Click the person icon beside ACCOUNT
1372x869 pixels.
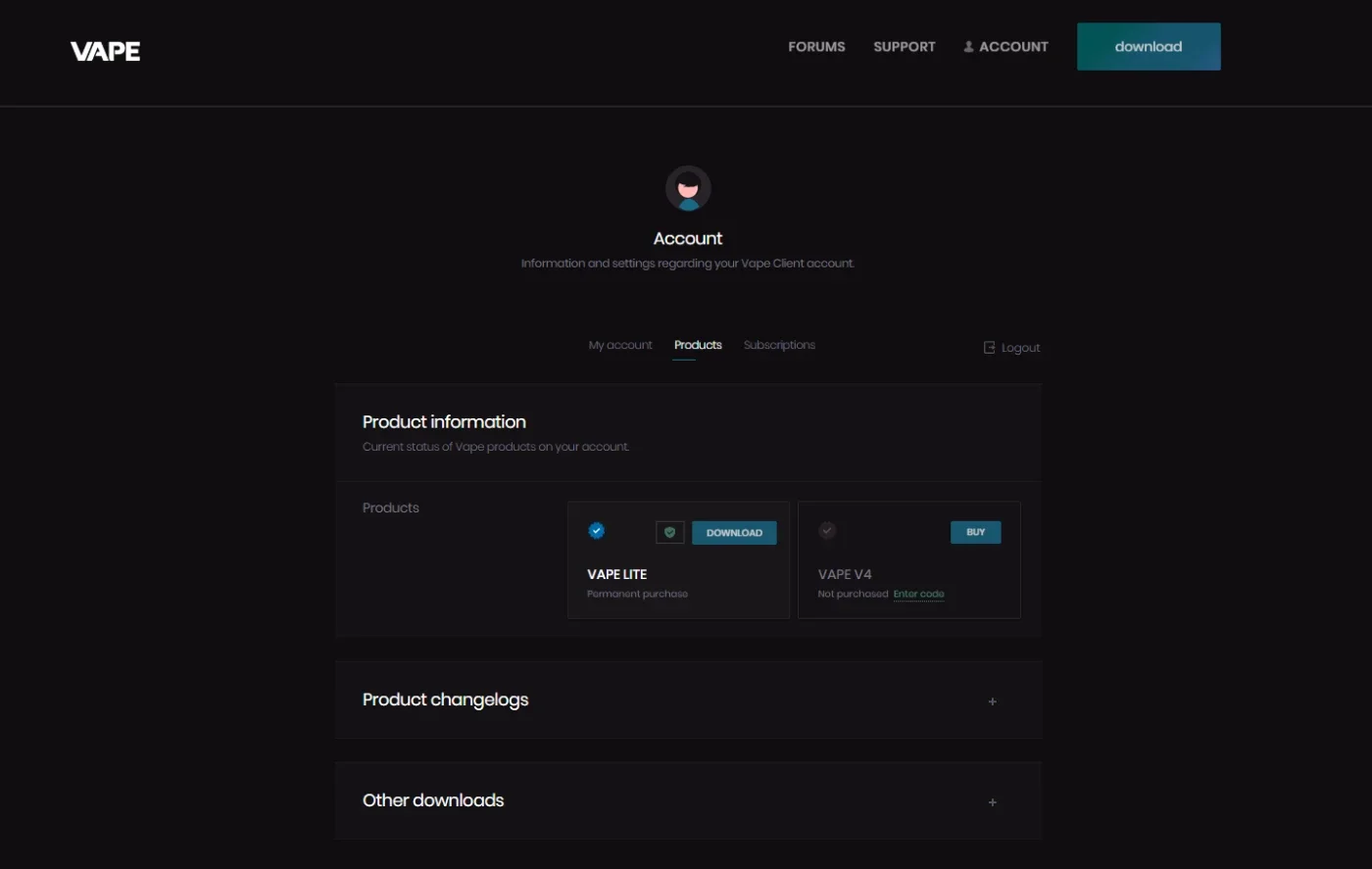pyautogui.click(x=968, y=47)
